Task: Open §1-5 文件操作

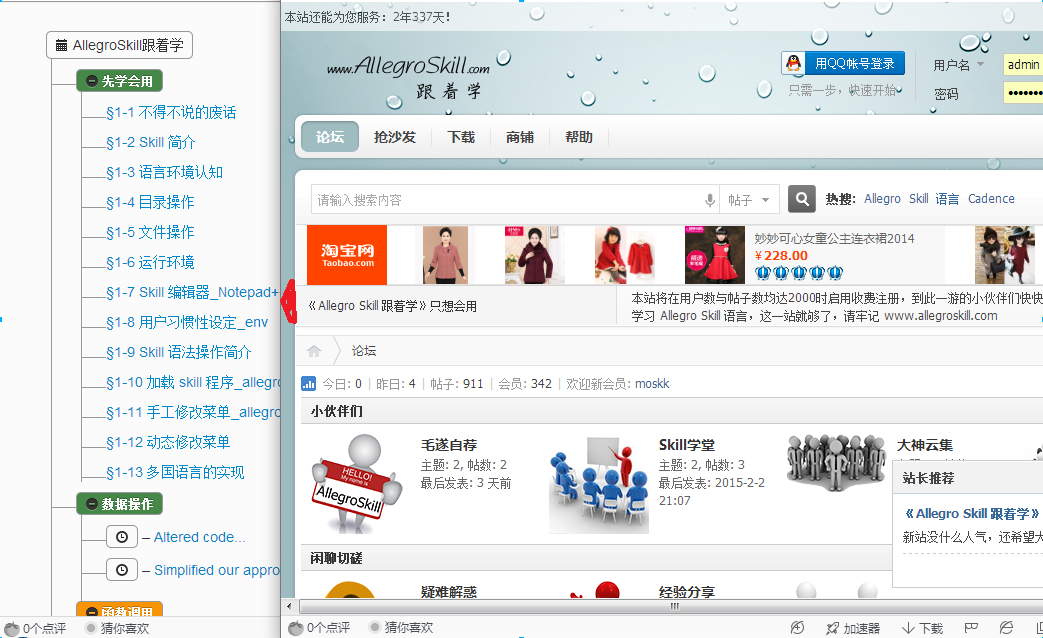Action: (x=150, y=232)
